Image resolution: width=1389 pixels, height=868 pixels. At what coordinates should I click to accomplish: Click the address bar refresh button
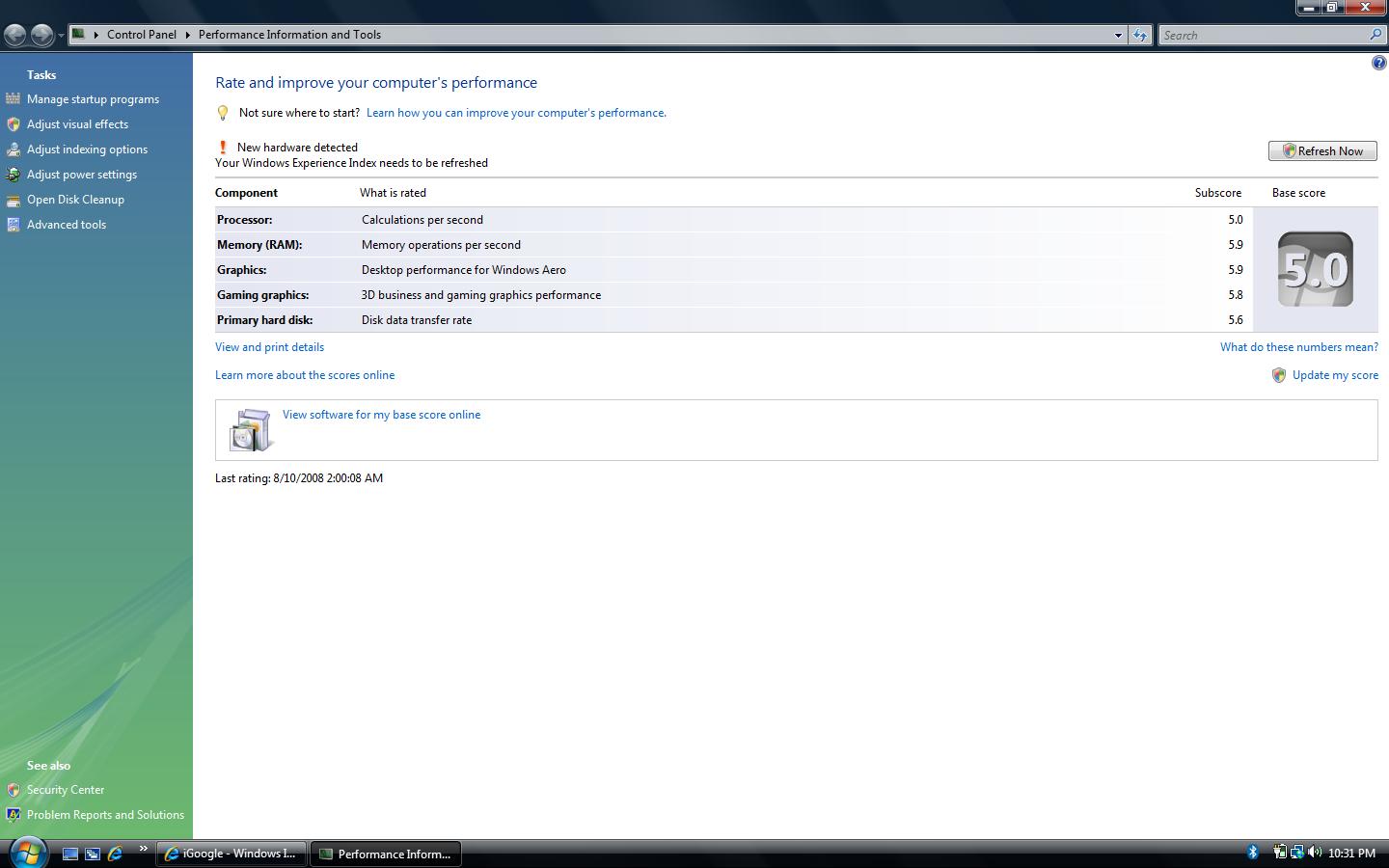tap(1140, 35)
